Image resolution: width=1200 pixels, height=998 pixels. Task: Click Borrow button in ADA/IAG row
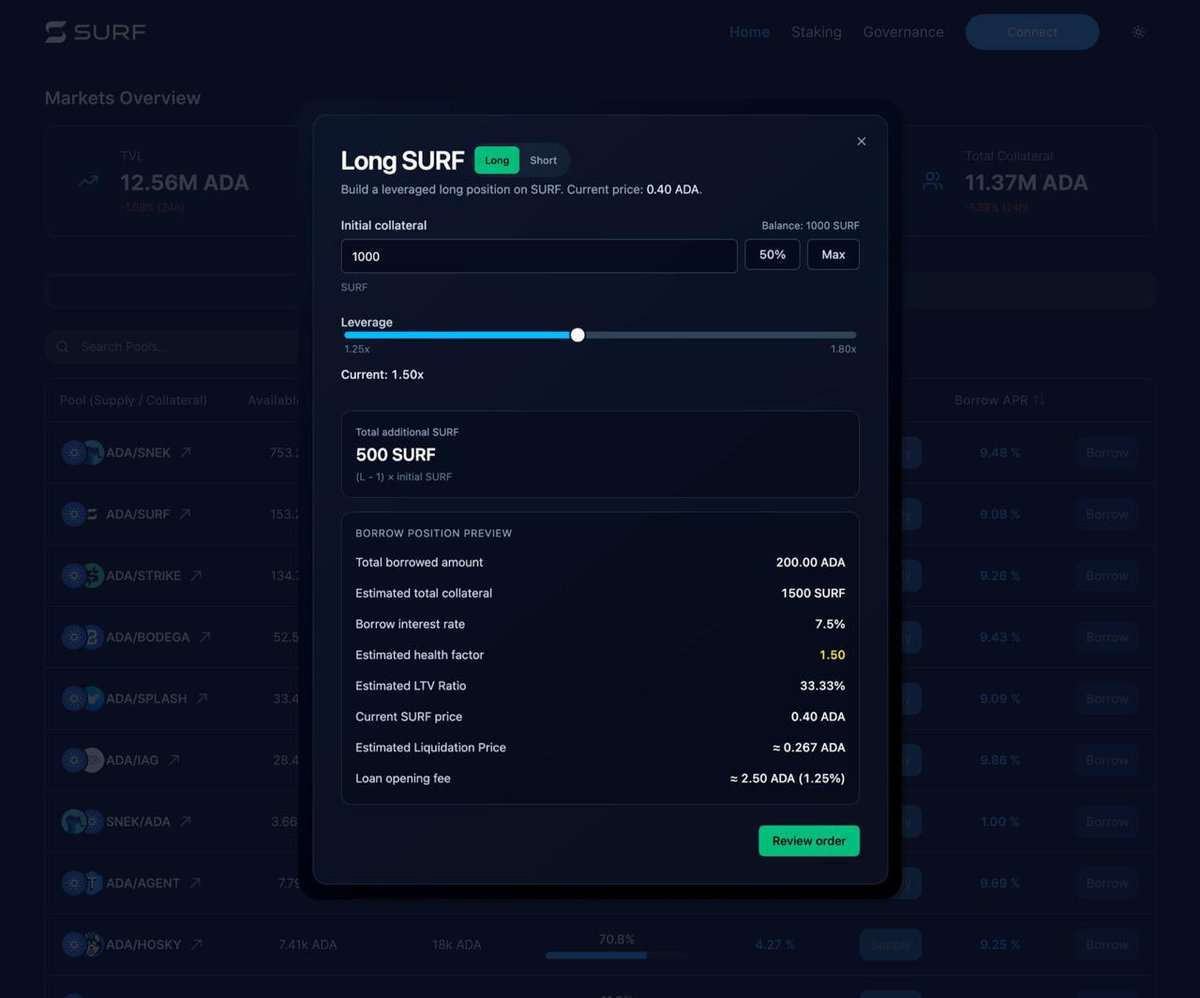click(1107, 760)
